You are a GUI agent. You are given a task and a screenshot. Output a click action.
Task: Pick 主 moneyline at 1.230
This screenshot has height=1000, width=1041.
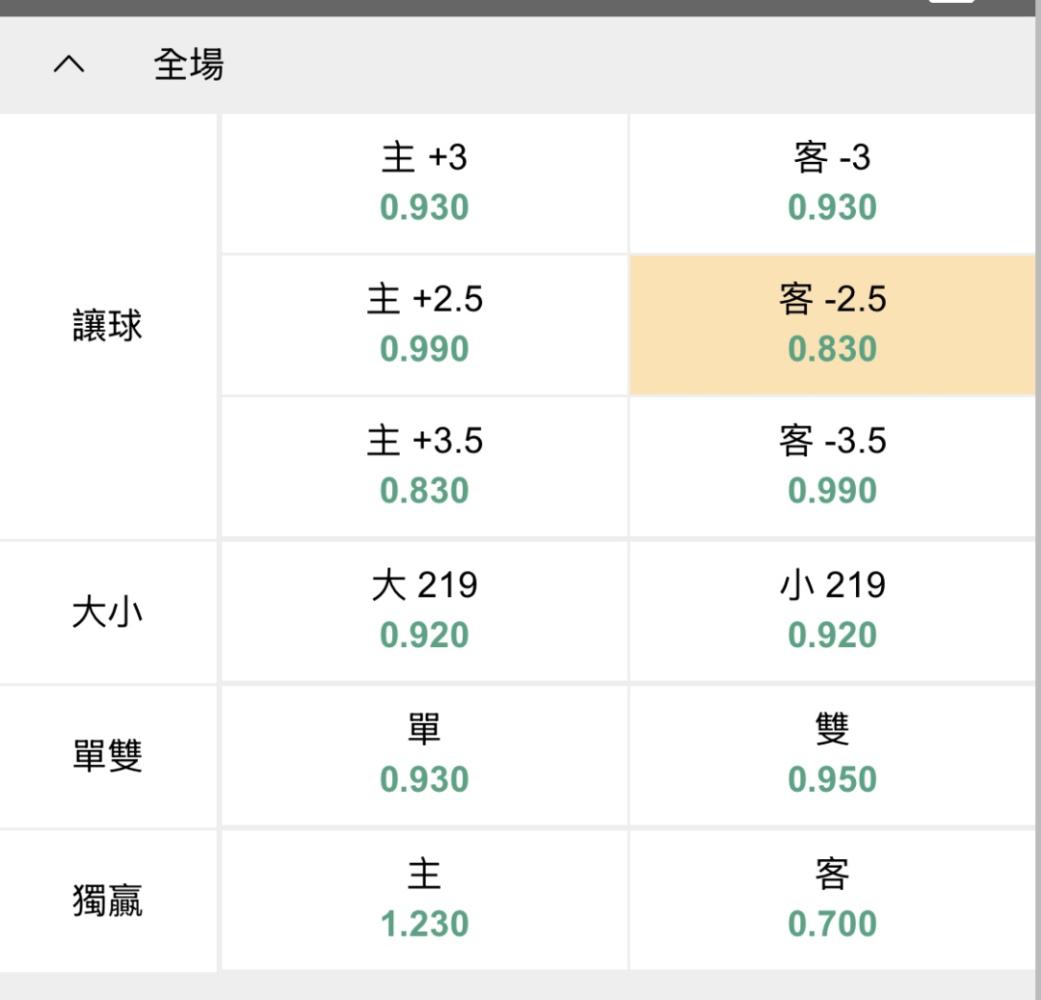(x=424, y=899)
